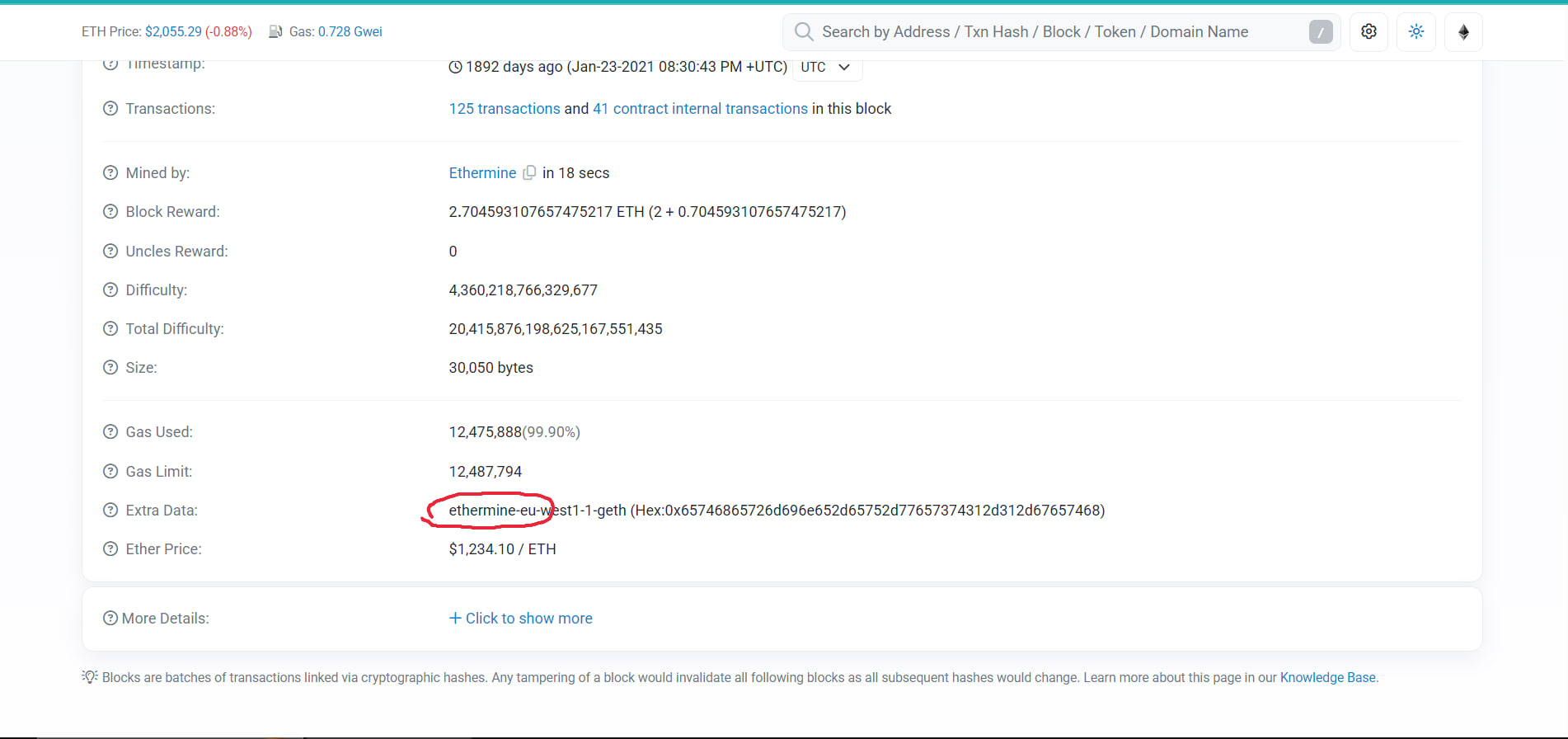
Task: Open the Ethermine miner link
Action: point(482,173)
